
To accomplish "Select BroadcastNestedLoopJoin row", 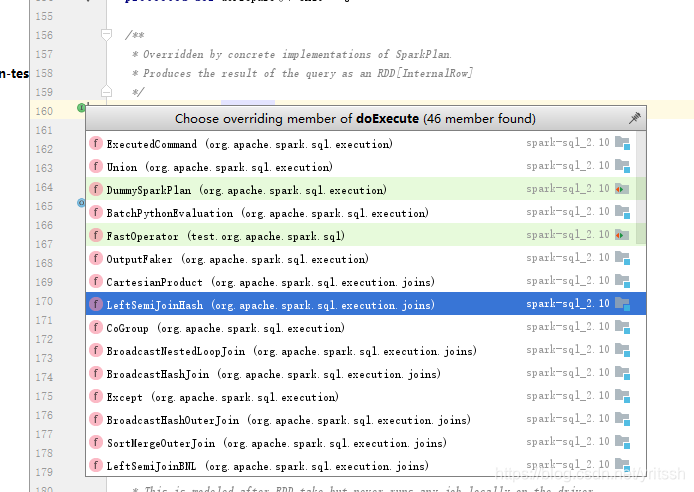I will pos(366,350).
